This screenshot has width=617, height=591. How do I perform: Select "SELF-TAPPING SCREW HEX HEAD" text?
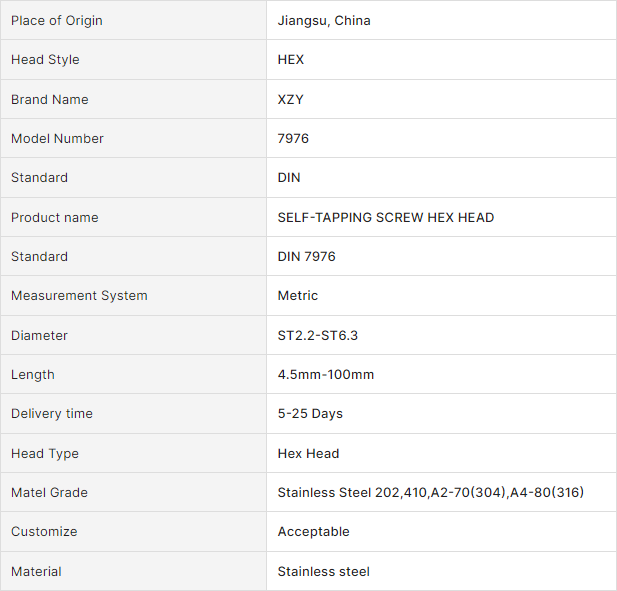pos(386,218)
